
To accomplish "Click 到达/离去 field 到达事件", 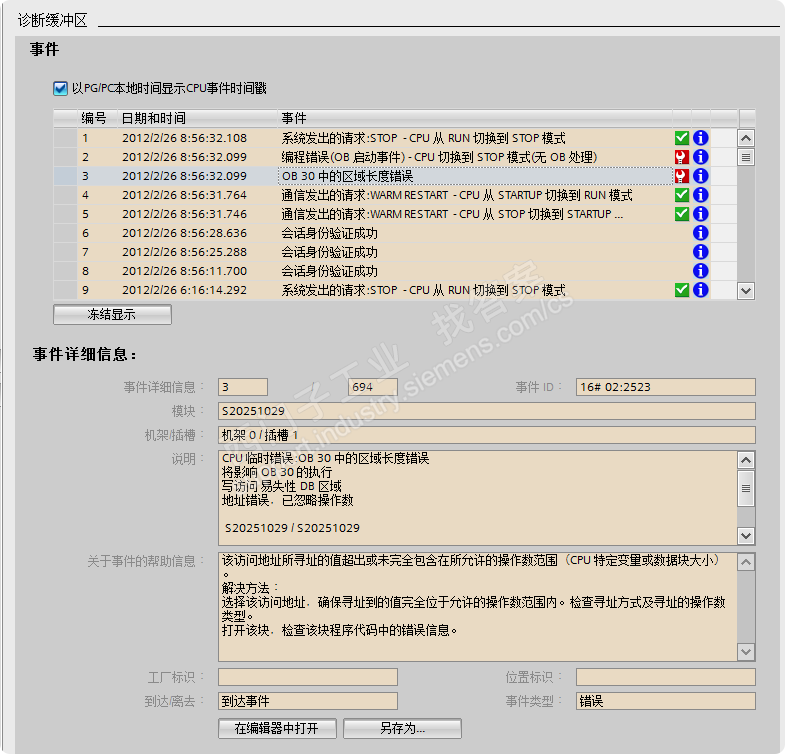I will pos(308,701).
